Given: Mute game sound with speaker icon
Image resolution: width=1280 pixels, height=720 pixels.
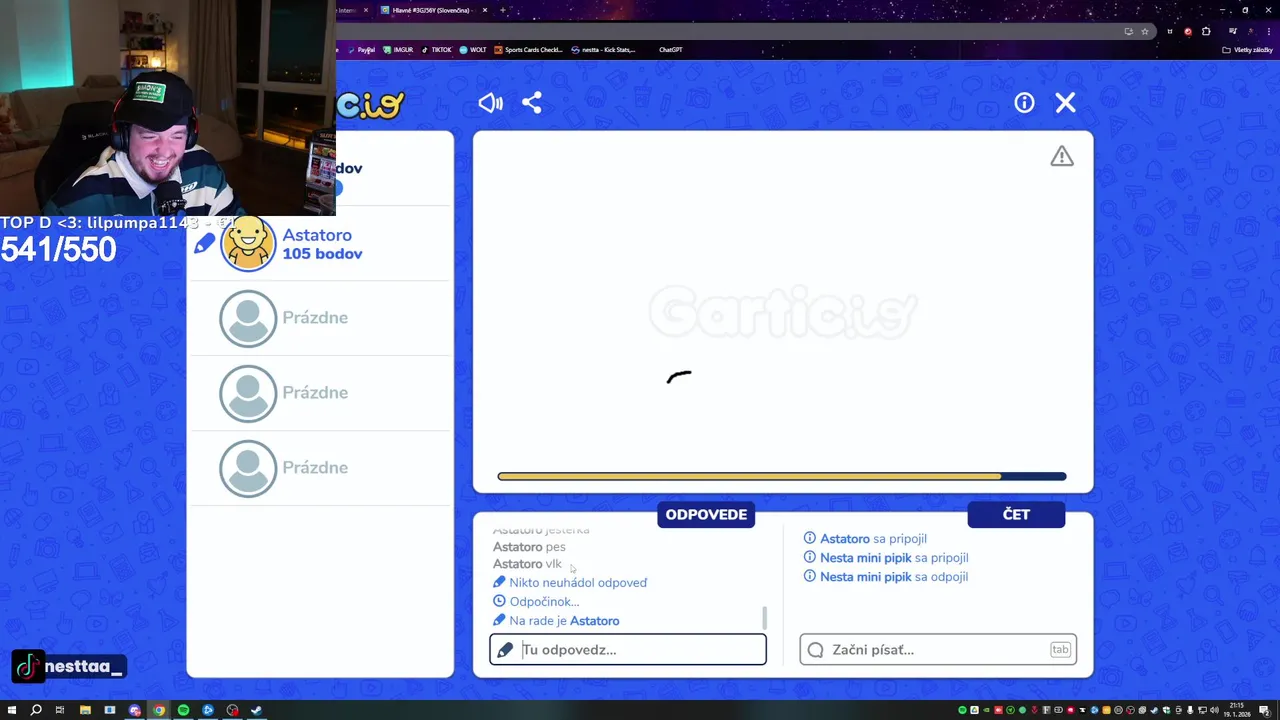Looking at the screenshot, I should pyautogui.click(x=490, y=103).
